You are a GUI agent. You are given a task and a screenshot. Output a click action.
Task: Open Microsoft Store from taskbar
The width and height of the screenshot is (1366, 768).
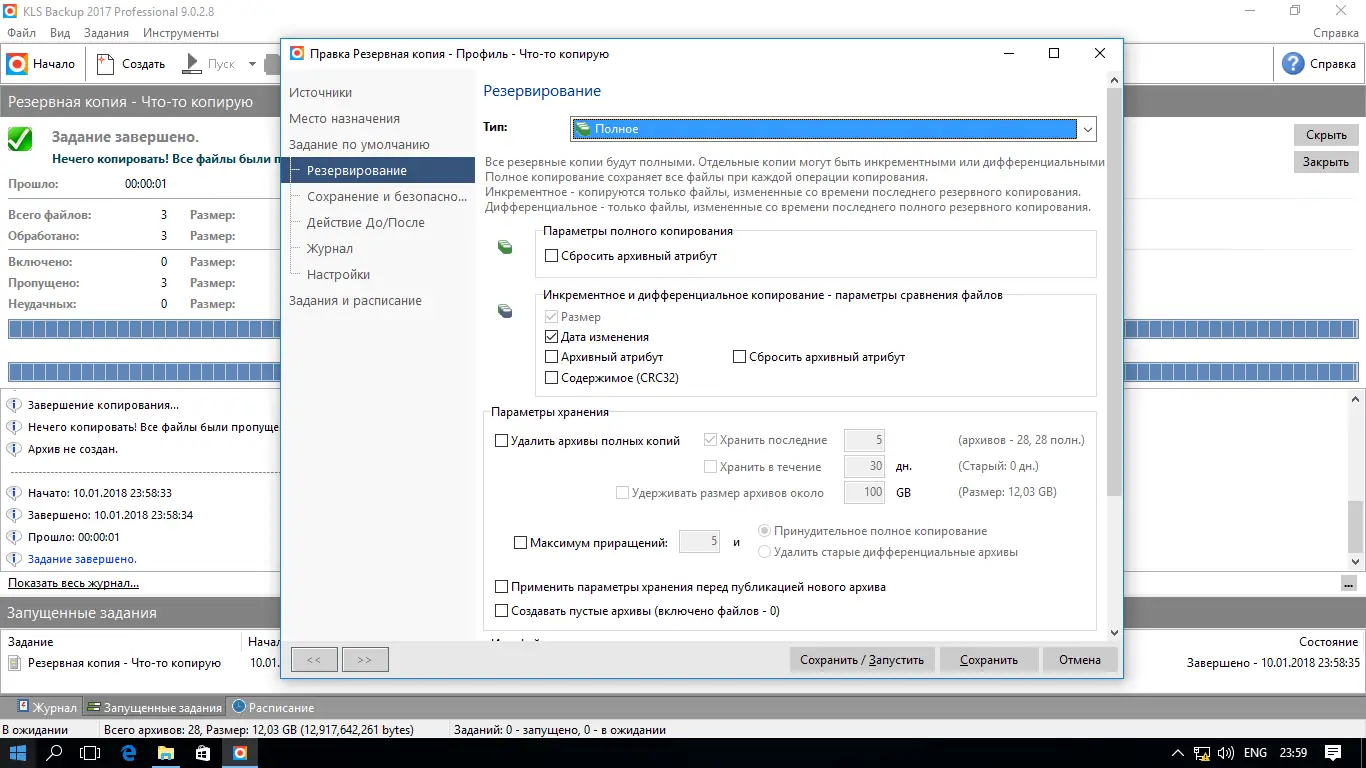202,753
